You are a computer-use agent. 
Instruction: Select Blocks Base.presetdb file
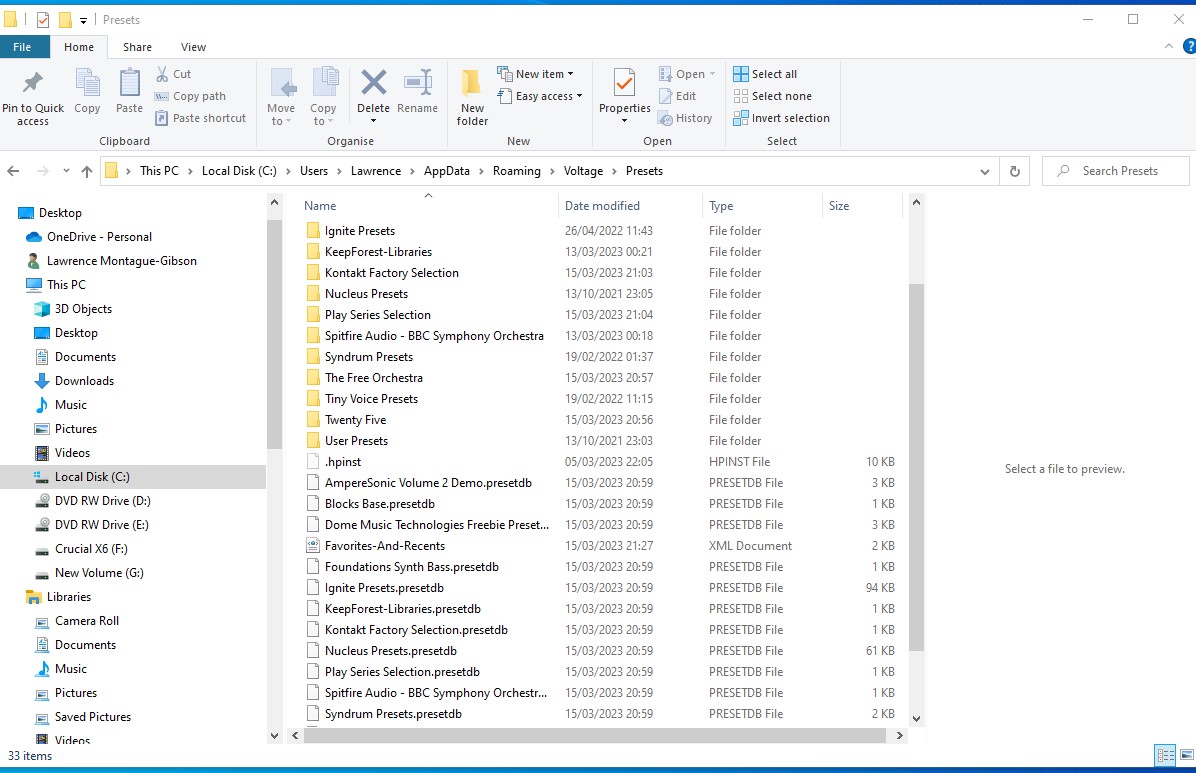pyautogui.click(x=379, y=504)
